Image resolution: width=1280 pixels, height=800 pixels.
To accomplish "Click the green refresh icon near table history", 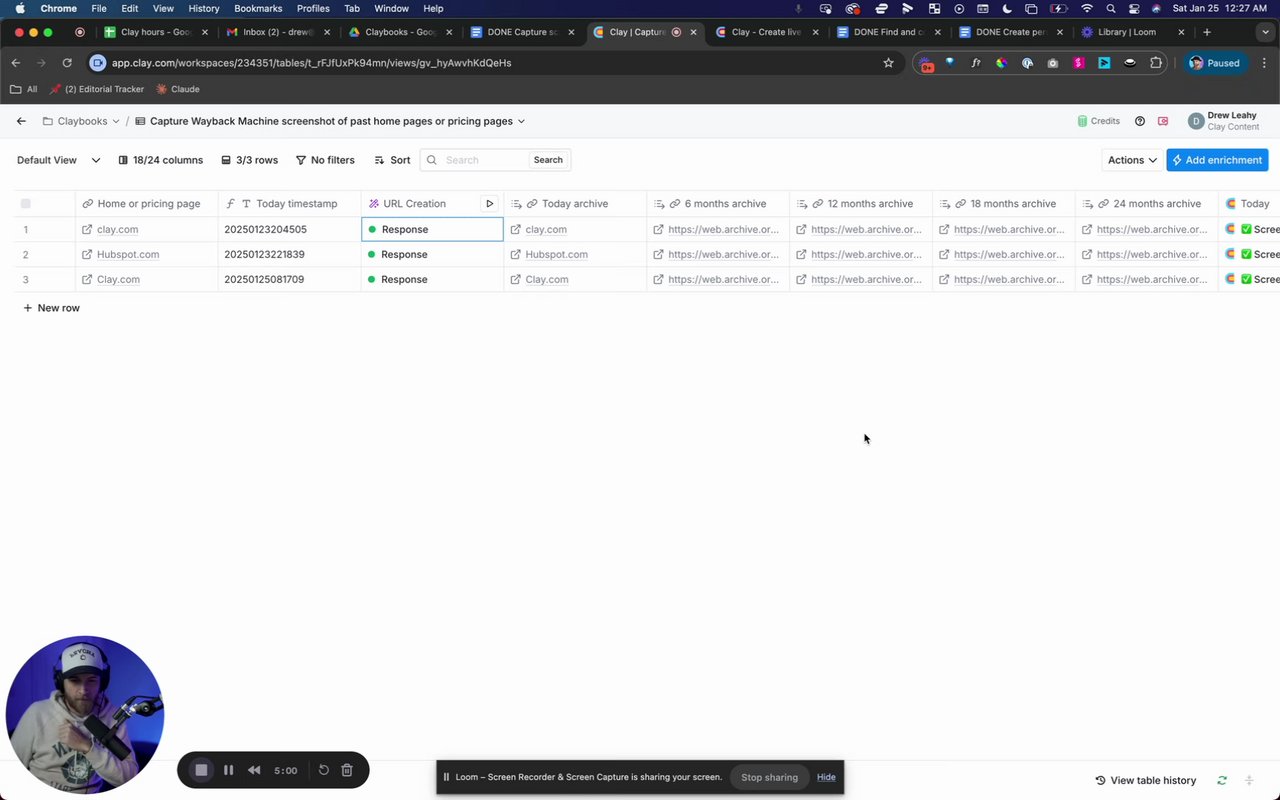I will (x=1222, y=780).
